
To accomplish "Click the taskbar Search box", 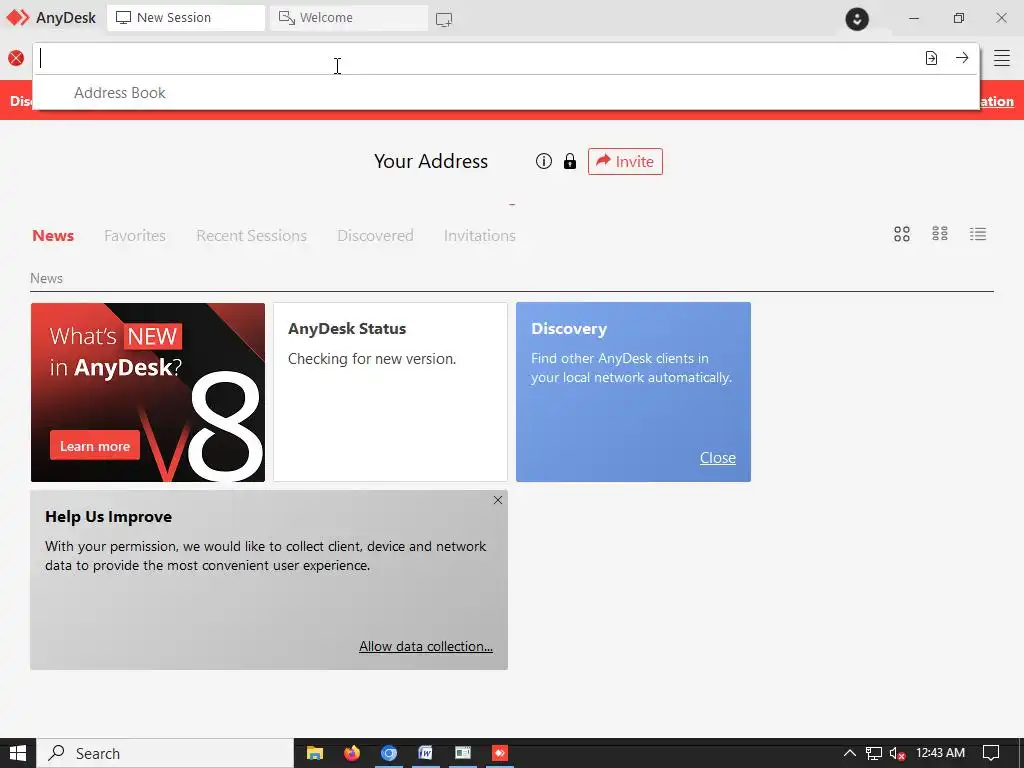I will tap(165, 753).
